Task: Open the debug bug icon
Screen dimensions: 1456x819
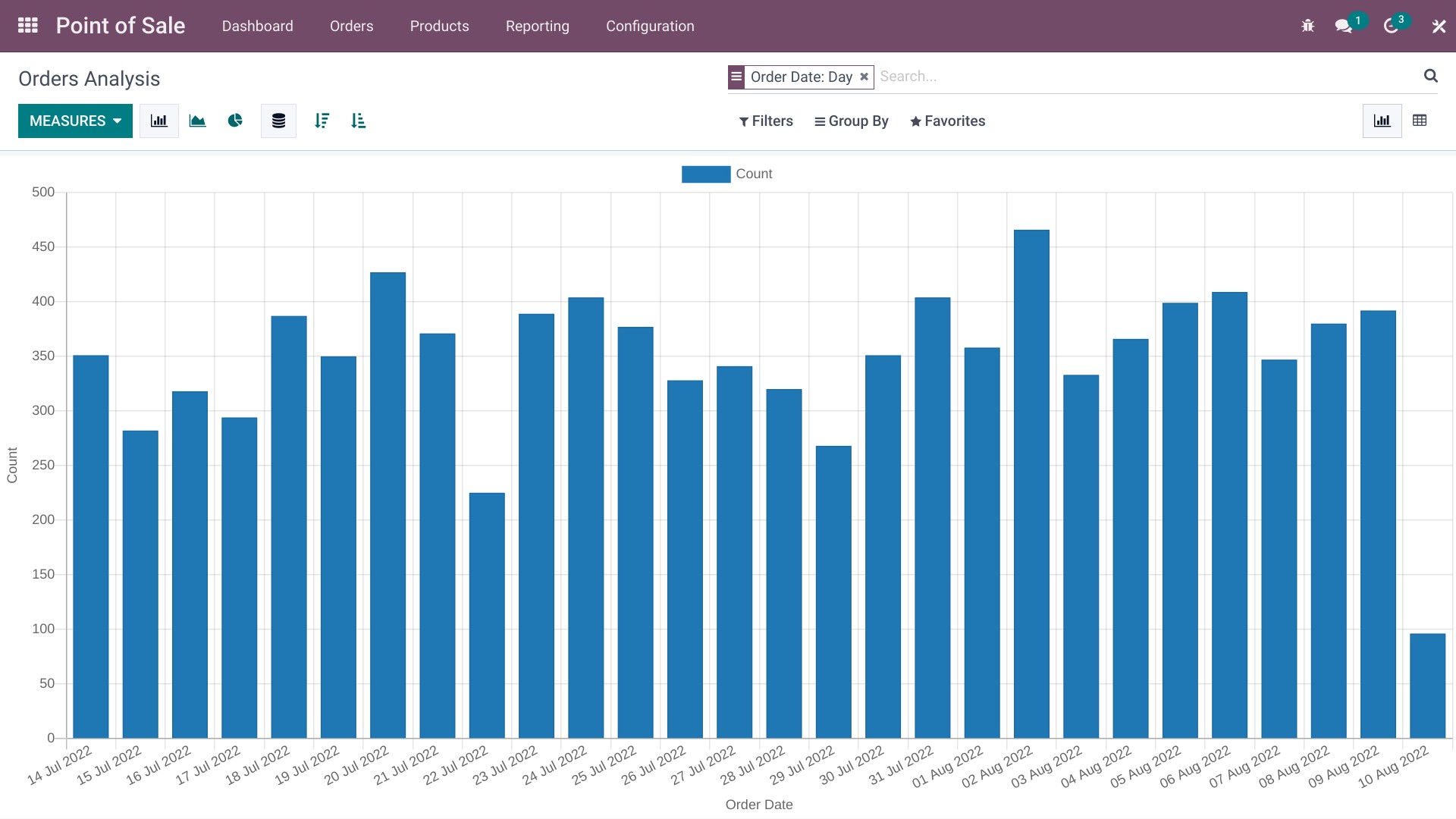Action: click(1307, 26)
